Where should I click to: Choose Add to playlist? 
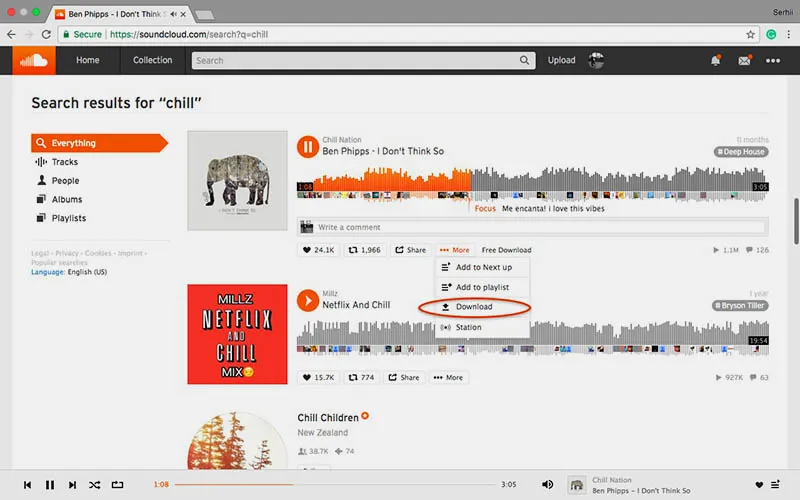tap(482, 287)
